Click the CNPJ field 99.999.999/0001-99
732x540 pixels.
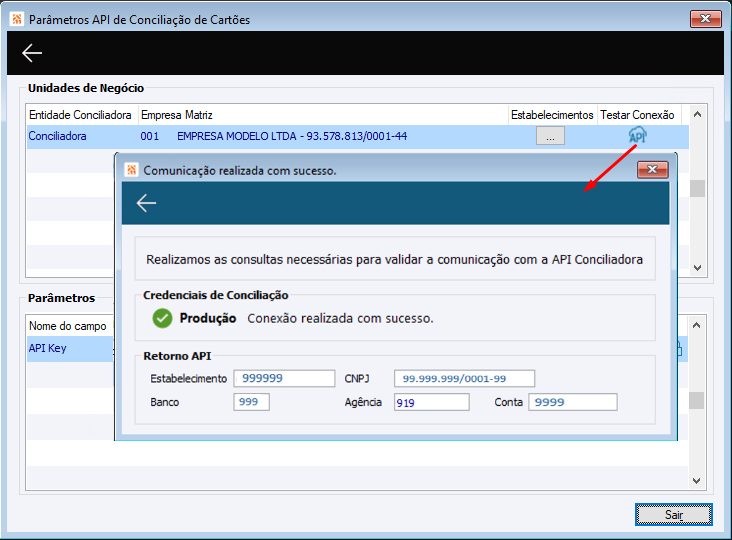pos(464,379)
